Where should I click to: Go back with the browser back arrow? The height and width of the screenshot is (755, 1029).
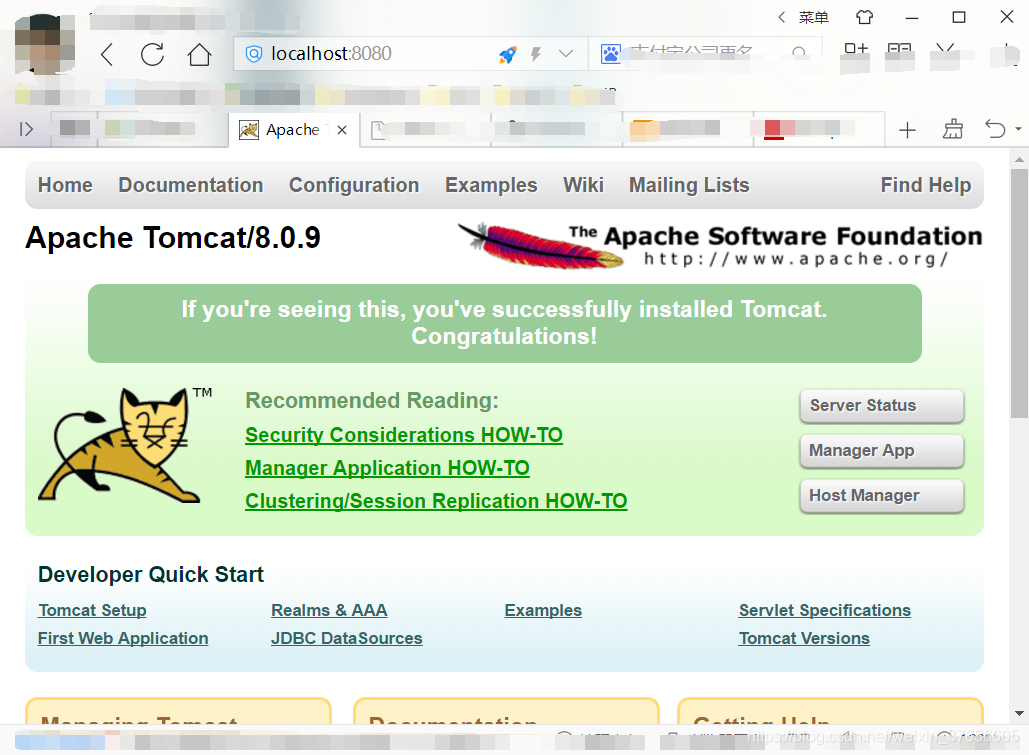108,54
